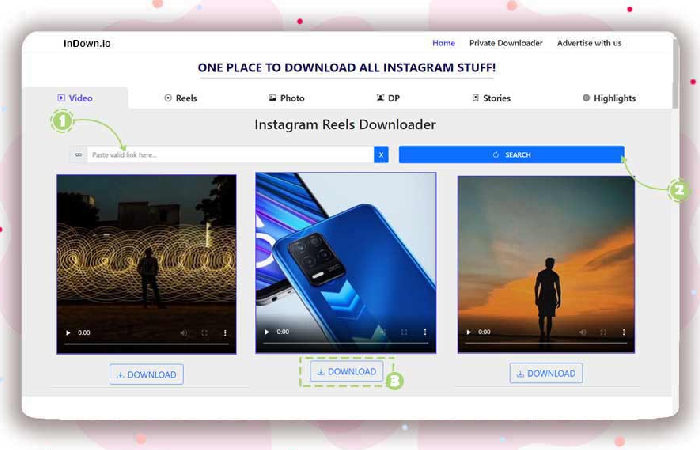Click the Instagram Reels Downloader heading

tap(345, 125)
